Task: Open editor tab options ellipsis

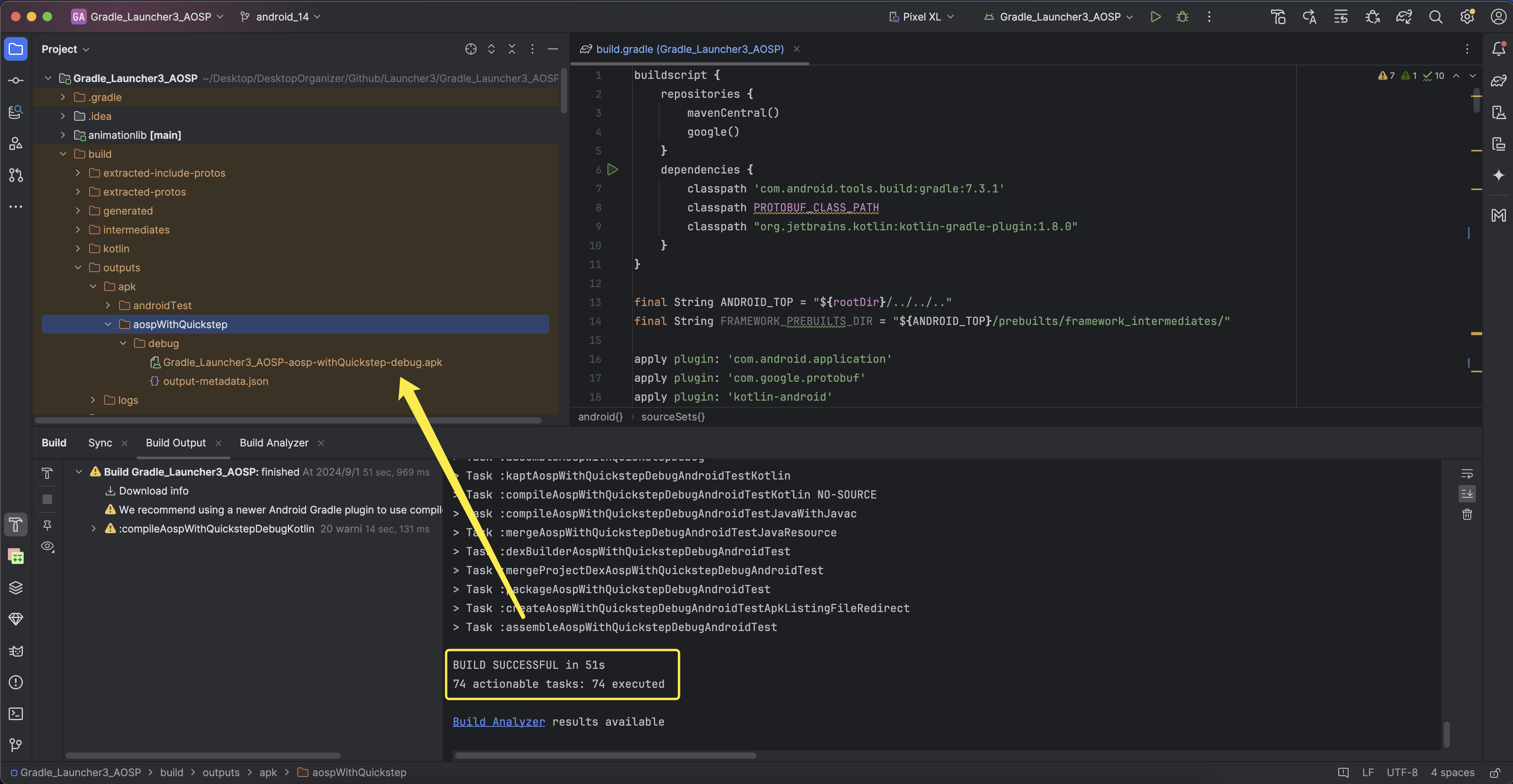Action: pos(1466,49)
